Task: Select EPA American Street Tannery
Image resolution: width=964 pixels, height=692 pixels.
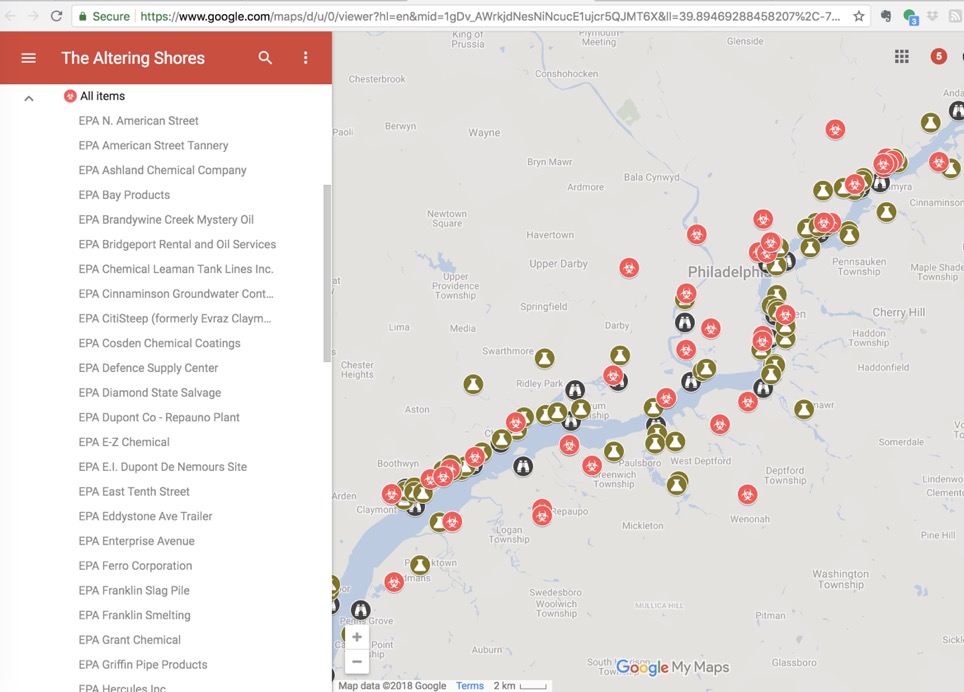Action: click(153, 145)
